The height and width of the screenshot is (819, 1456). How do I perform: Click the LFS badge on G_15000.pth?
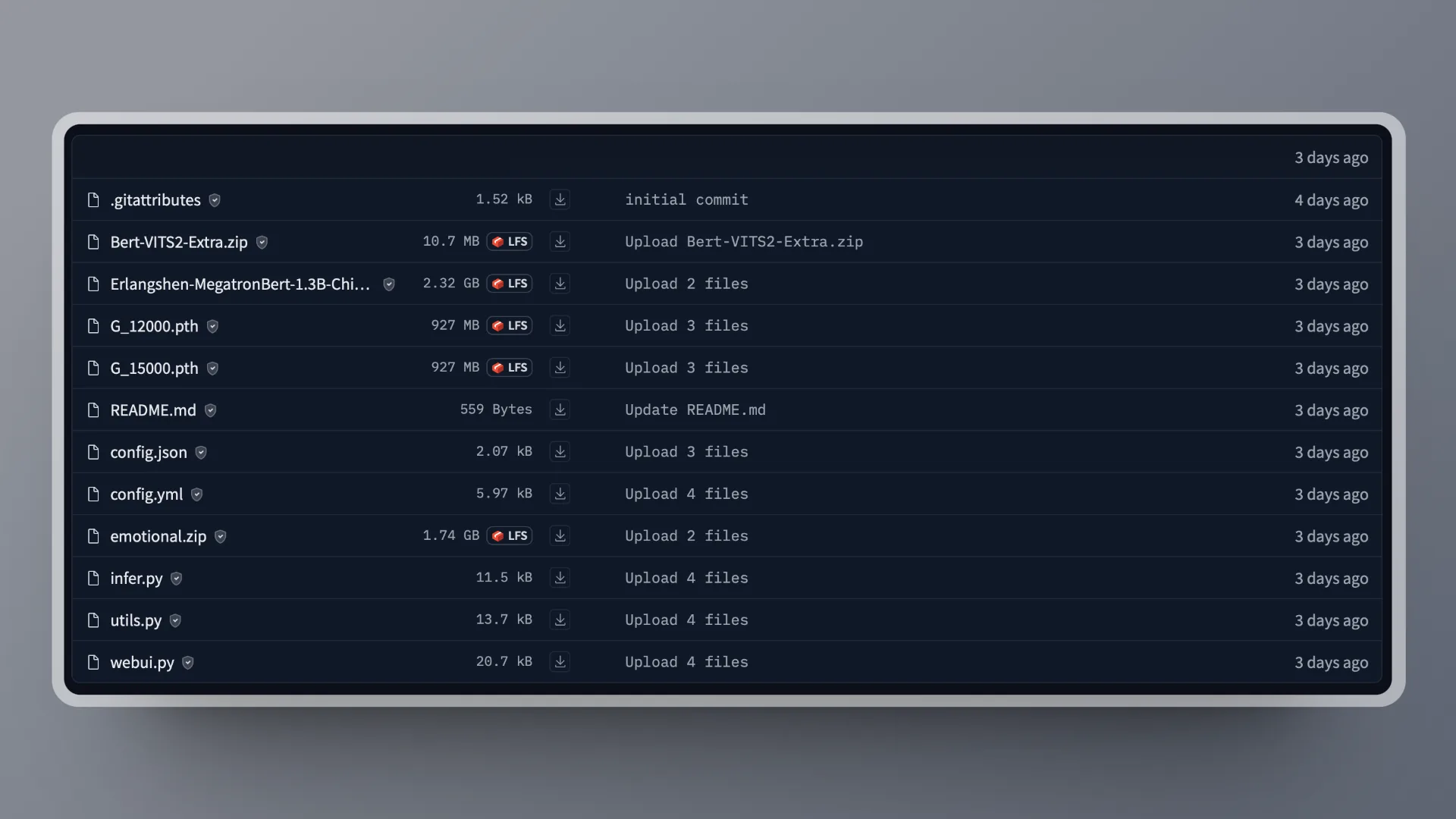510,368
